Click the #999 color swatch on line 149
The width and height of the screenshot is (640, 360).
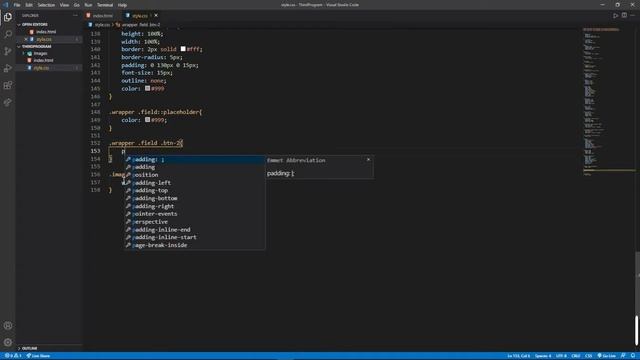(x=148, y=120)
